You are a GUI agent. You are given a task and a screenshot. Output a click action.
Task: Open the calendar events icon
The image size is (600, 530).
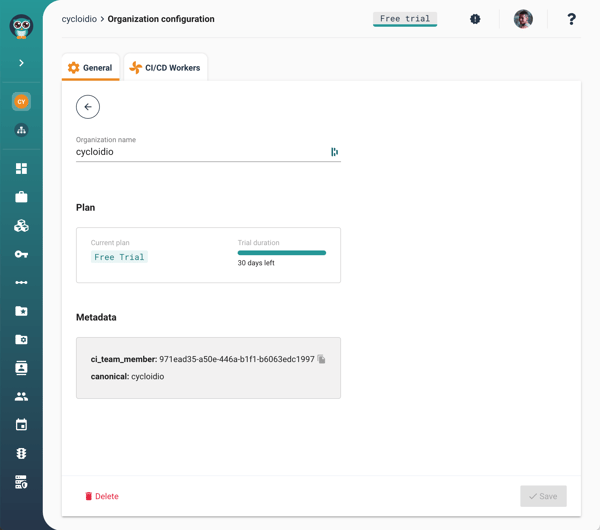pos(21,424)
